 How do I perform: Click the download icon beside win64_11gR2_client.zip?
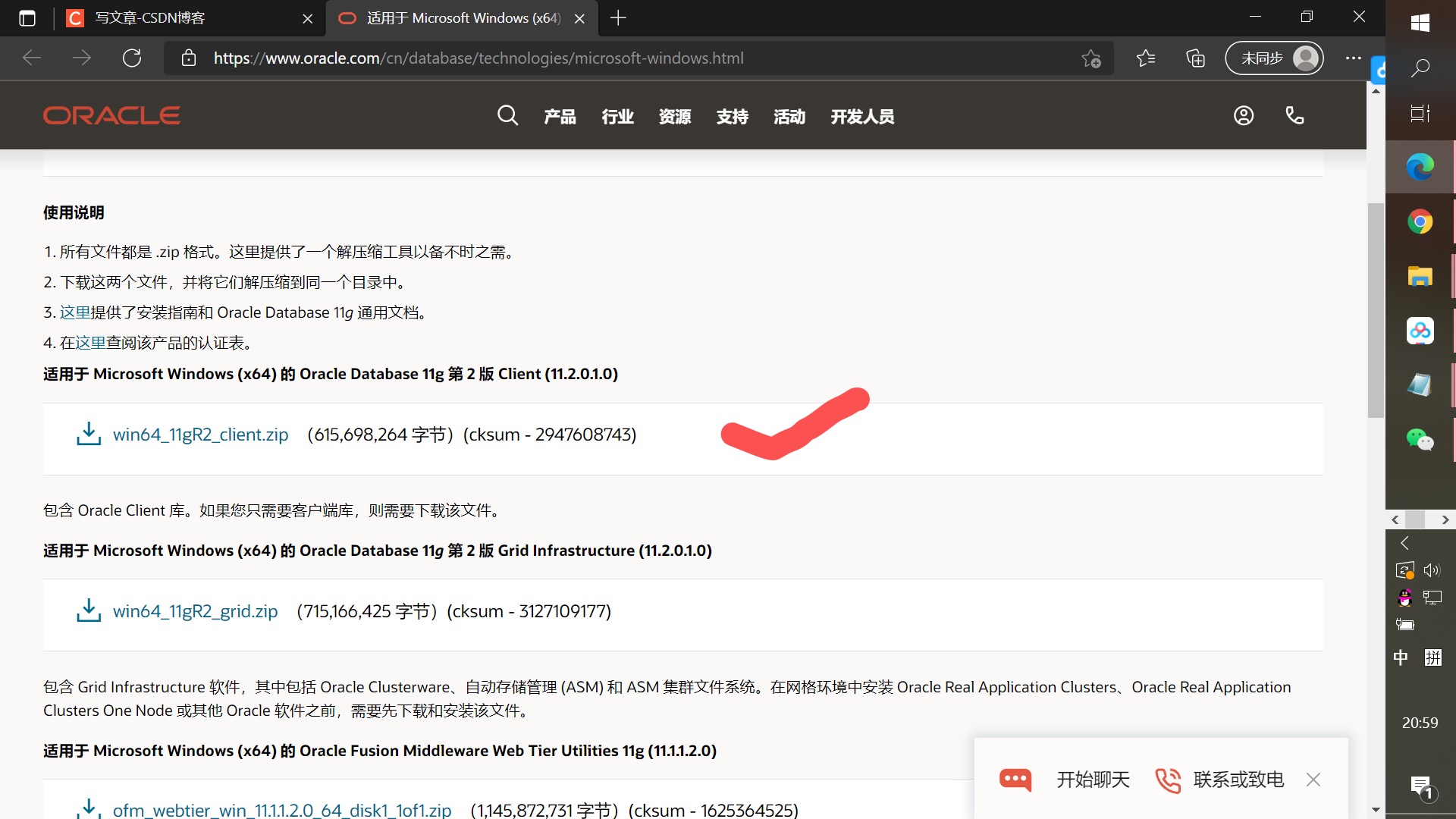point(88,434)
